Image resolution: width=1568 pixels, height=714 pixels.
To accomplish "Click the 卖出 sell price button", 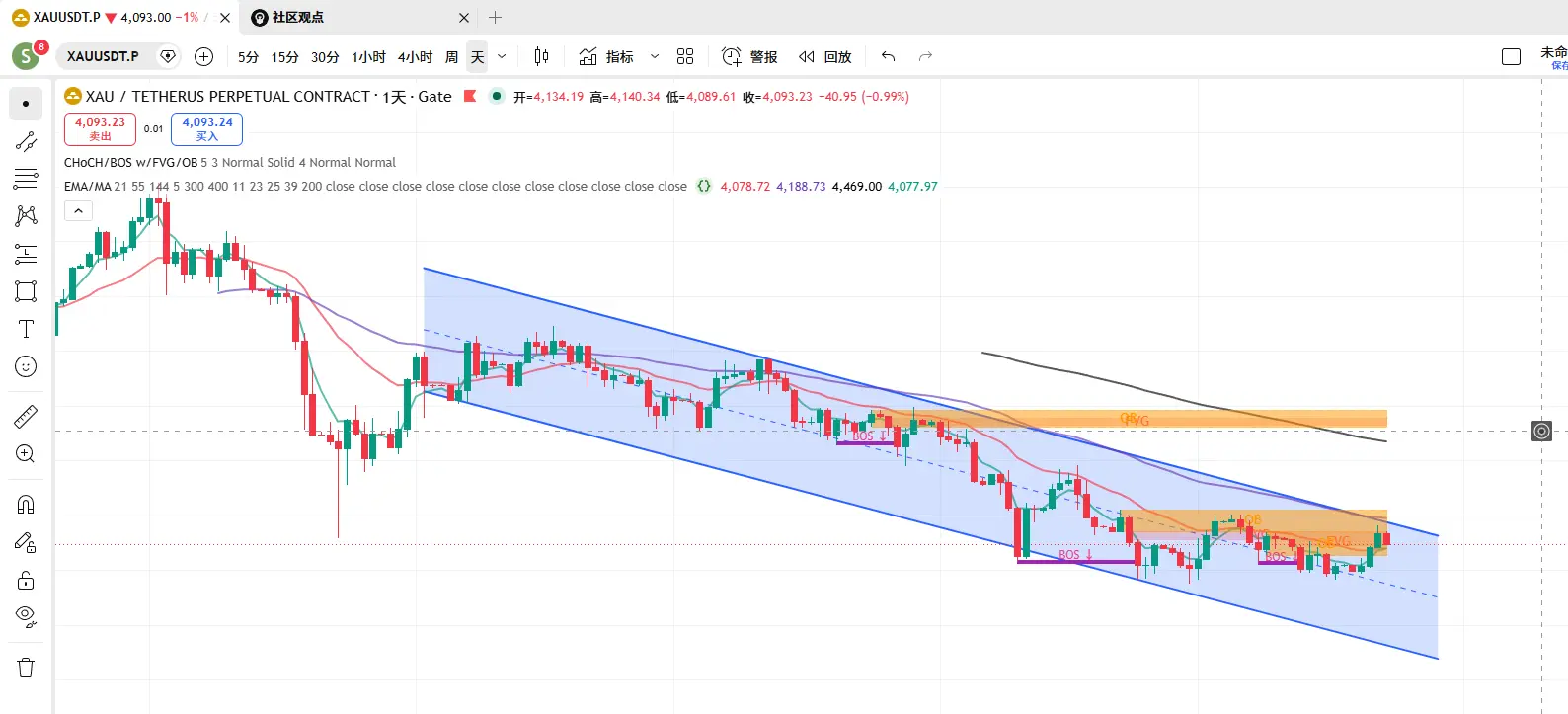I will pos(100,128).
